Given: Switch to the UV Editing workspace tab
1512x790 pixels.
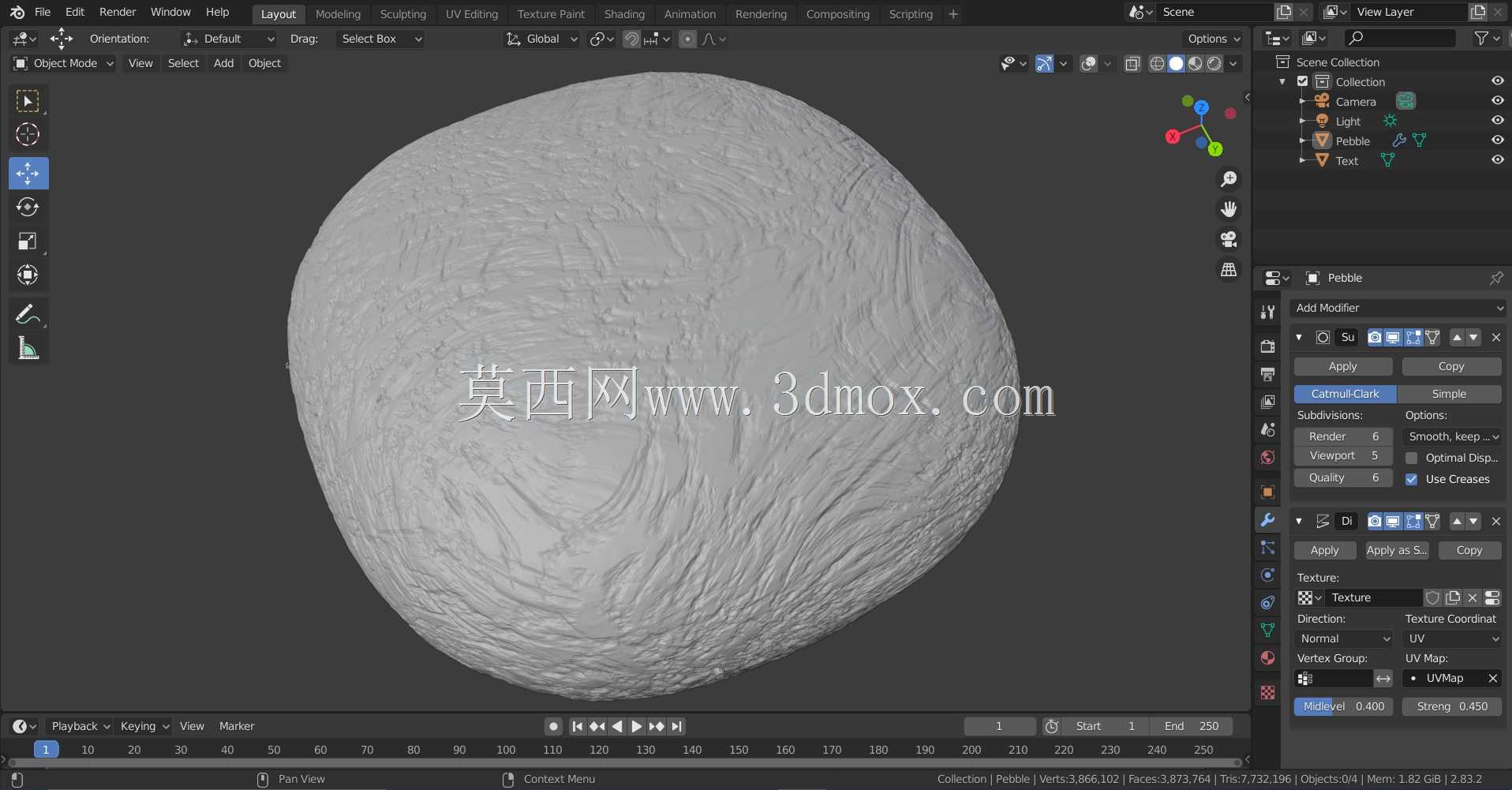Looking at the screenshot, I should [x=472, y=14].
